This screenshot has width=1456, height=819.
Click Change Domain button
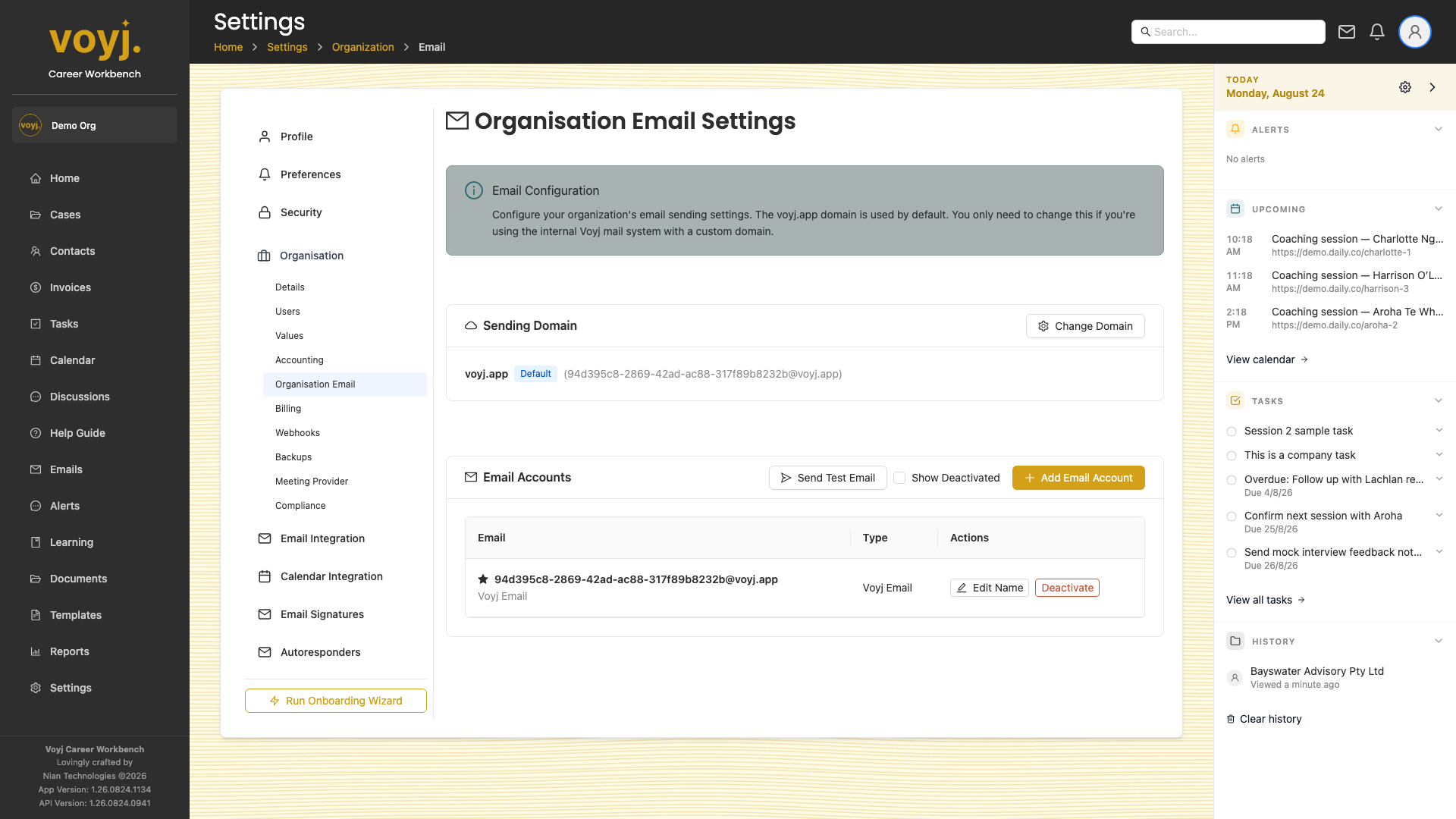[x=1085, y=326]
